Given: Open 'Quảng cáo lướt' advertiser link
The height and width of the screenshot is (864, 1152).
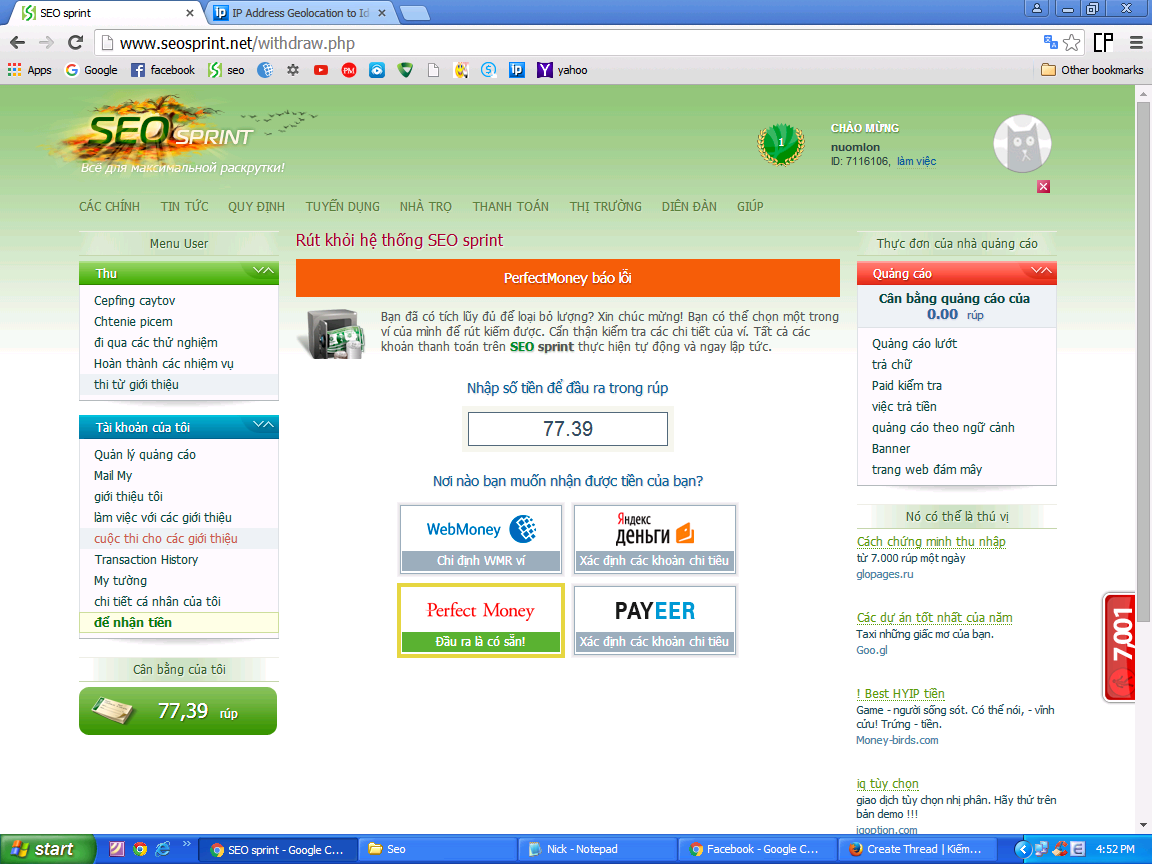Looking at the screenshot, I should 914,344.
